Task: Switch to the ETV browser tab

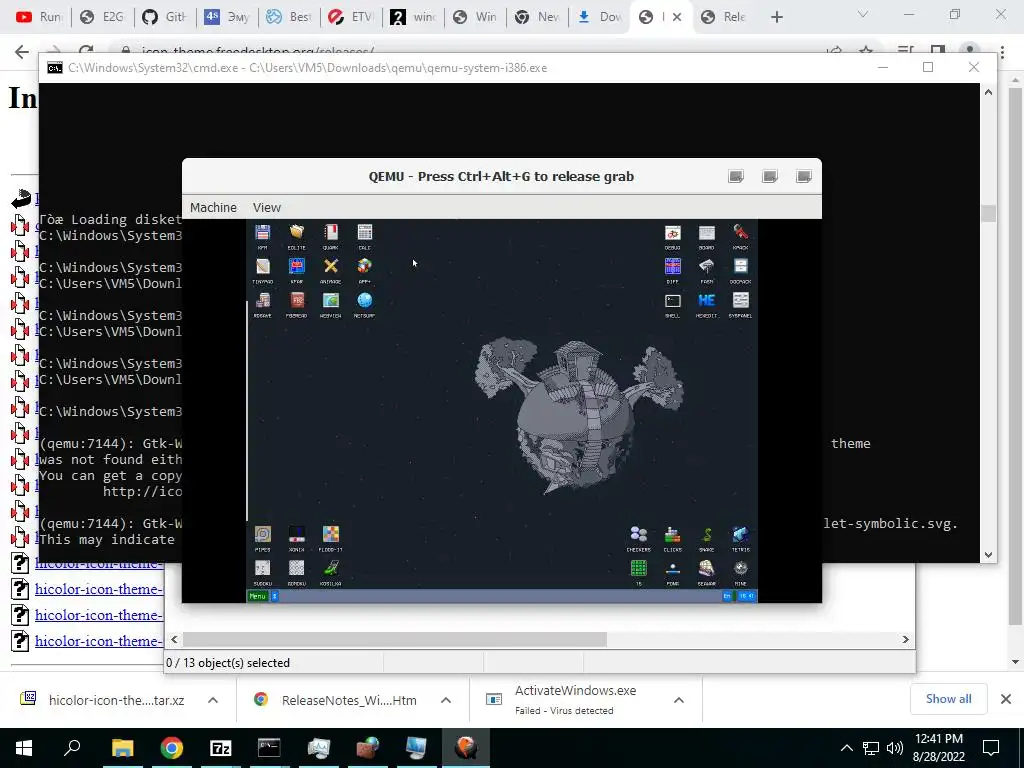Action: tap(351, 17)
